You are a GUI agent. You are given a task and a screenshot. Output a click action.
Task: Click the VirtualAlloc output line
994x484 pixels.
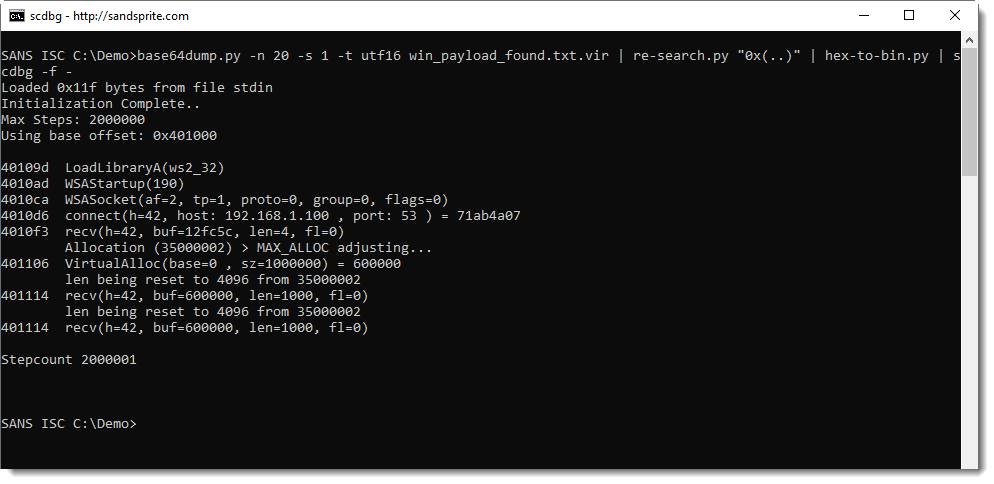(201, 263)
